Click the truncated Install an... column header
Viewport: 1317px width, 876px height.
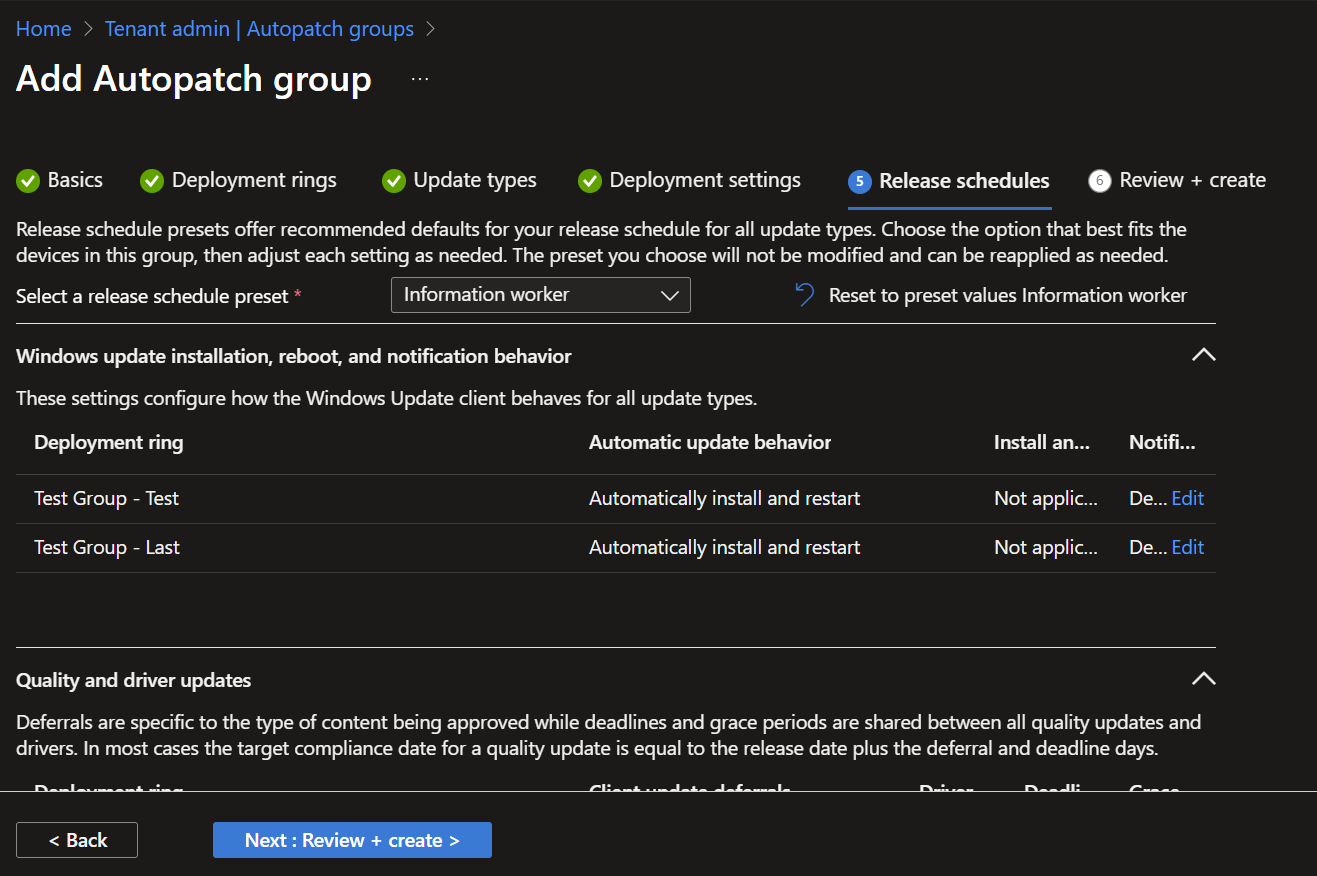coord(1042,442)
